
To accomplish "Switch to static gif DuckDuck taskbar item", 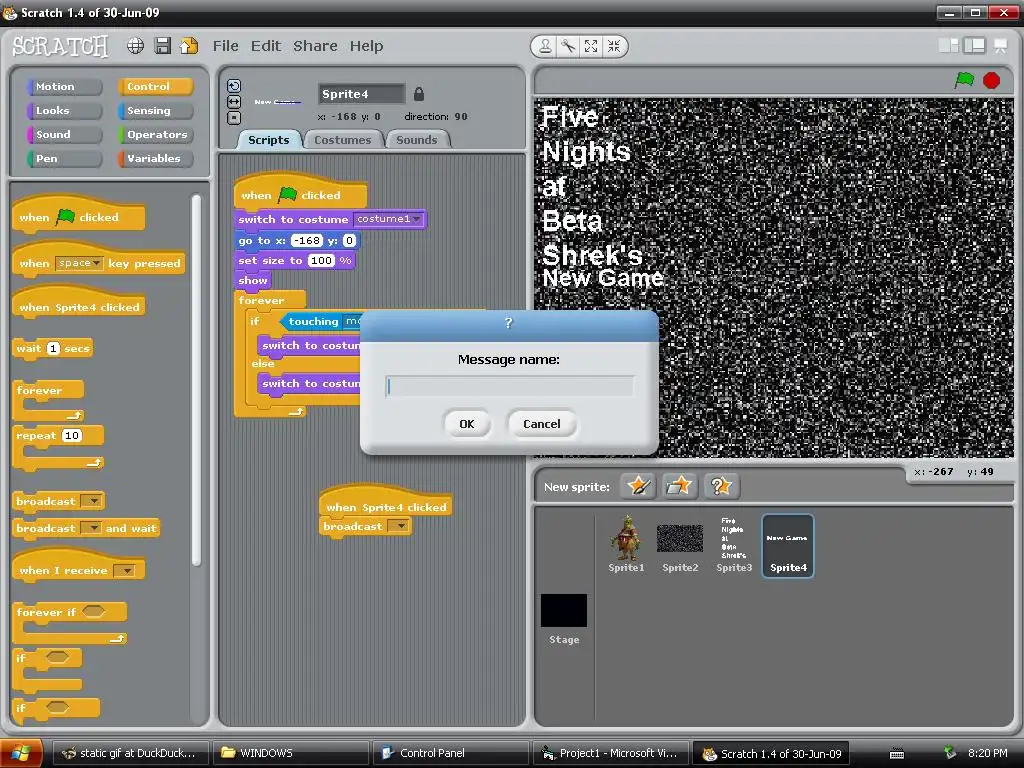I will tap(131, 753).
